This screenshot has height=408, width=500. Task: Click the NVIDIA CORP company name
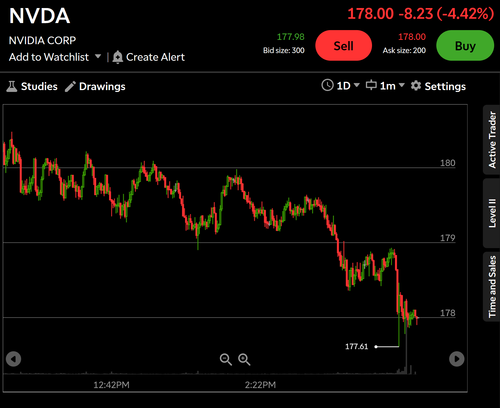pos(42,40)
